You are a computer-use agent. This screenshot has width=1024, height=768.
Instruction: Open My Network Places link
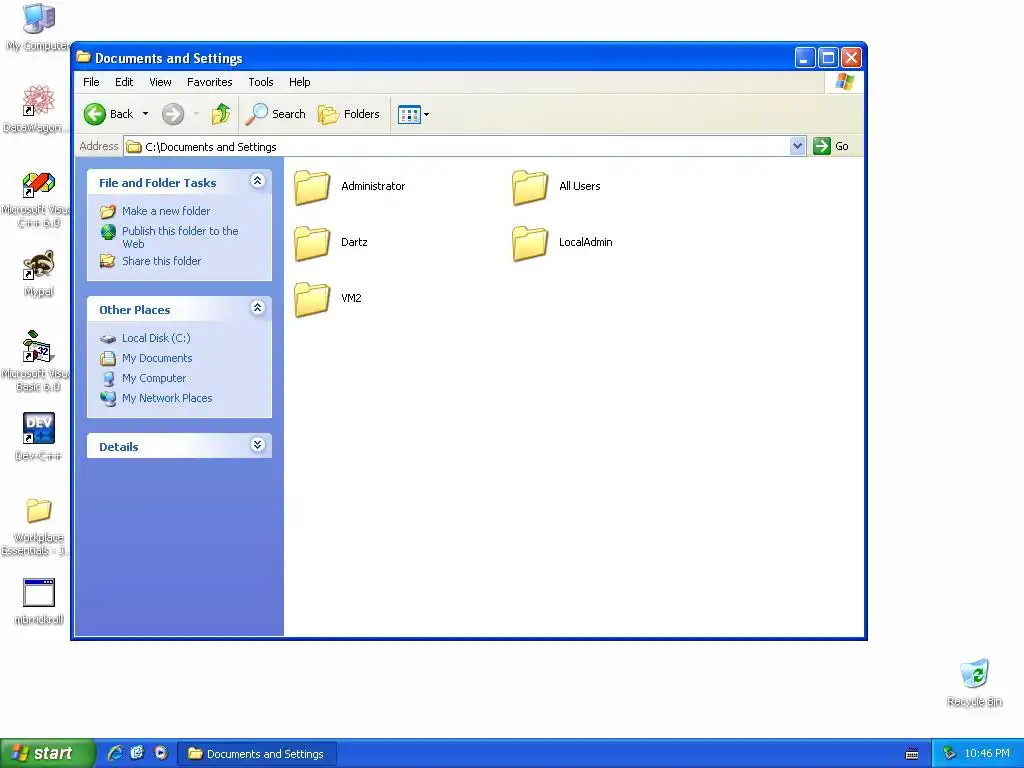(x=167, y=398)
